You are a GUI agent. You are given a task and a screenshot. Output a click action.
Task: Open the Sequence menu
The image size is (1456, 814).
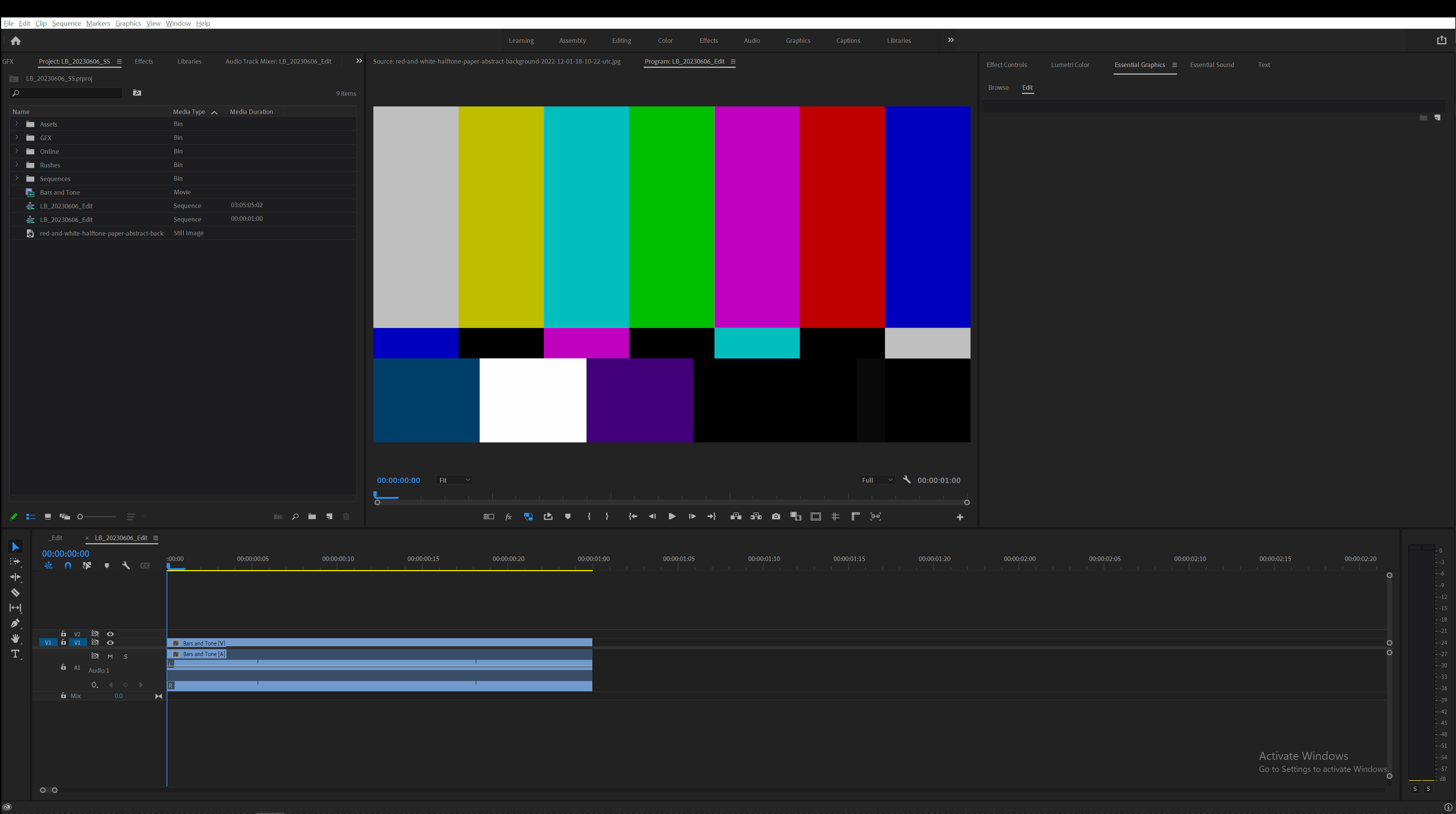click(x=66, y=23)
